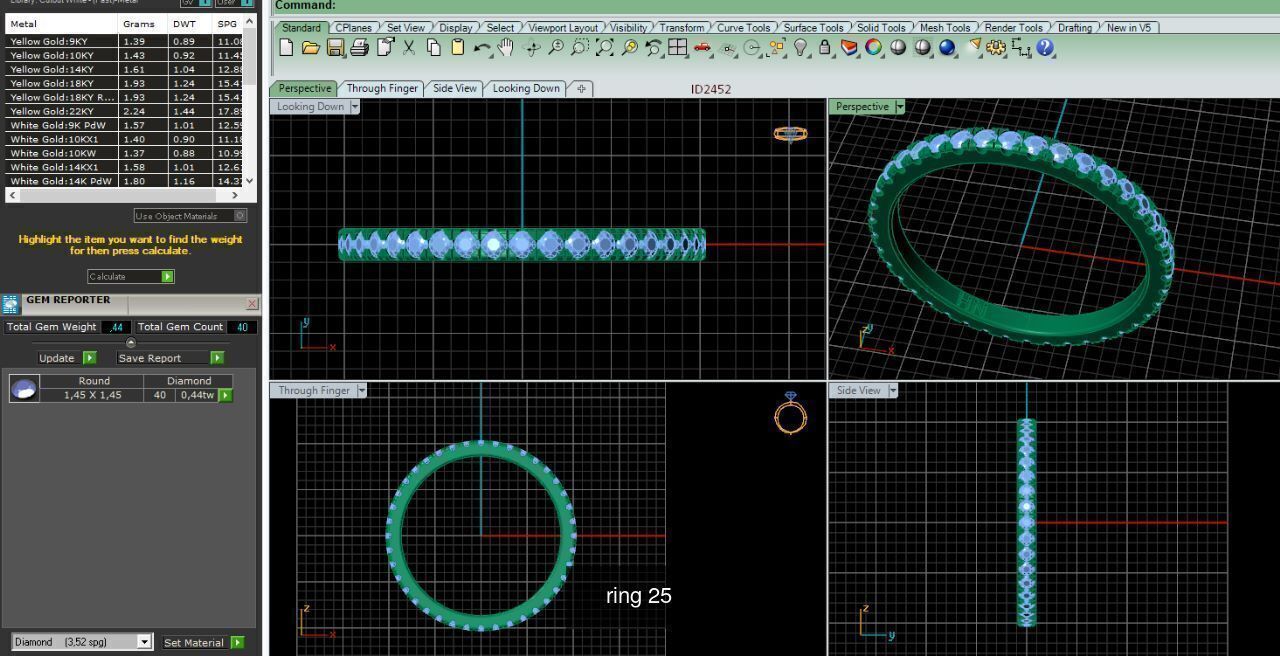The height and width of the screenshot is (656, 1280).
Task: Open the Curve Tools toolbar tab
Action: [x=743, y=28]
